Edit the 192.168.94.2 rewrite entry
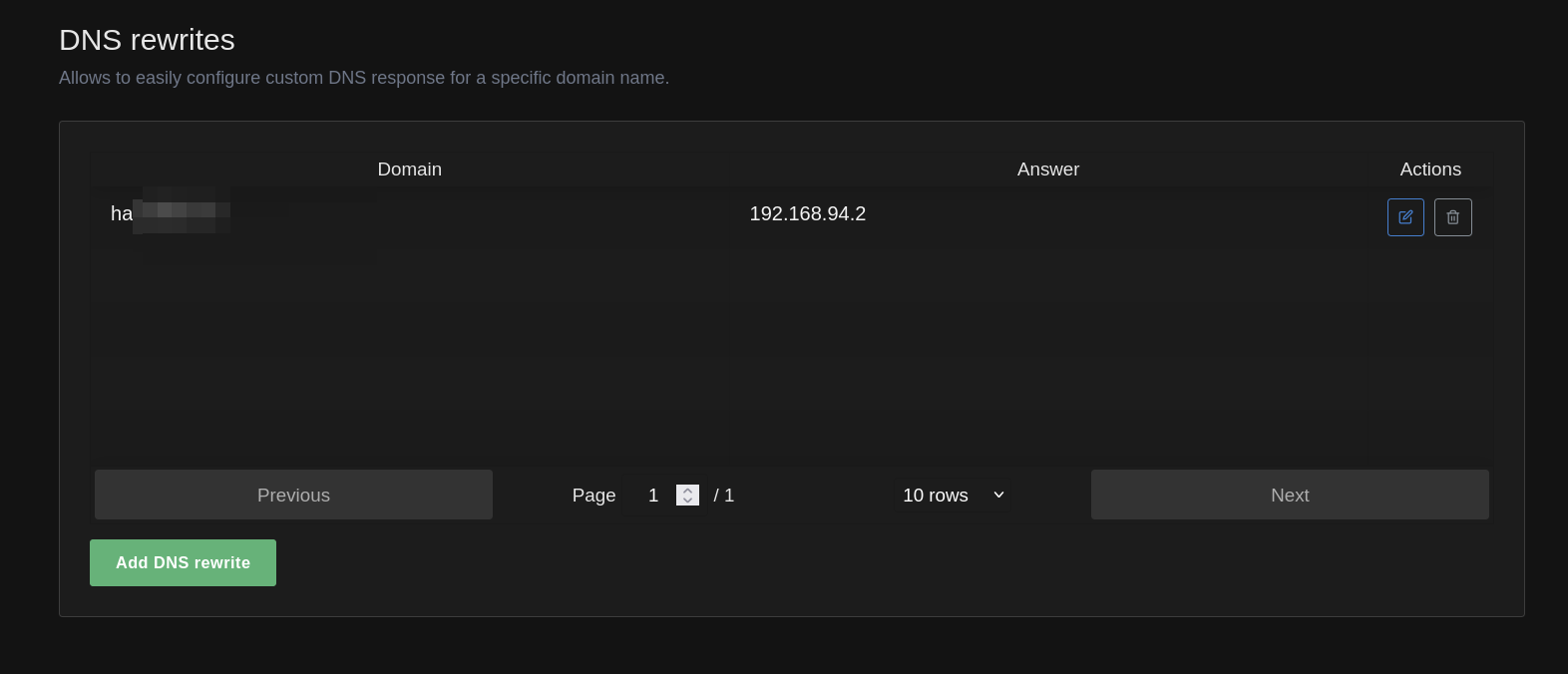 click(x=1405, y=217)
